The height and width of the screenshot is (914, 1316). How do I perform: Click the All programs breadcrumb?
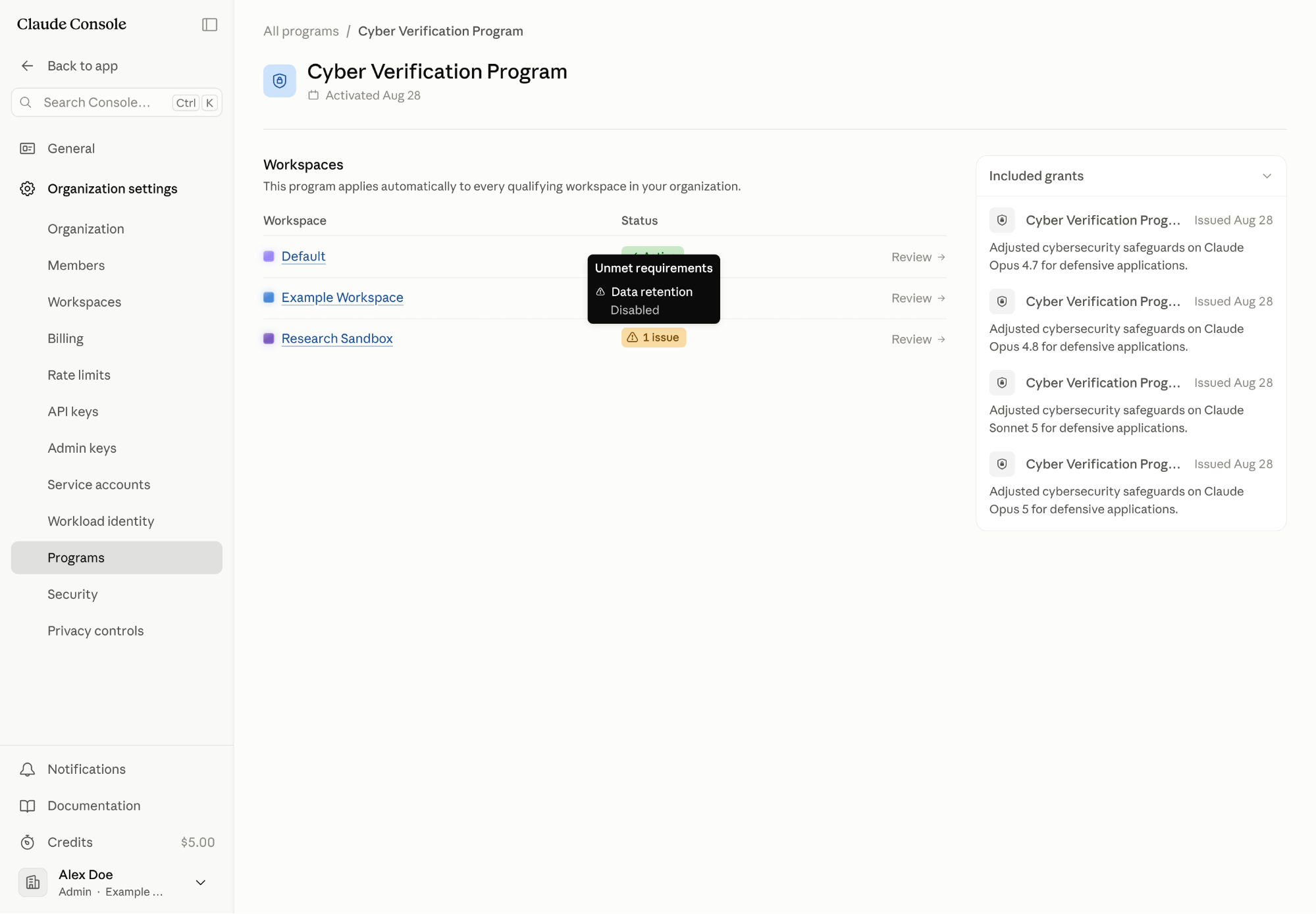[x=301, y=31]
